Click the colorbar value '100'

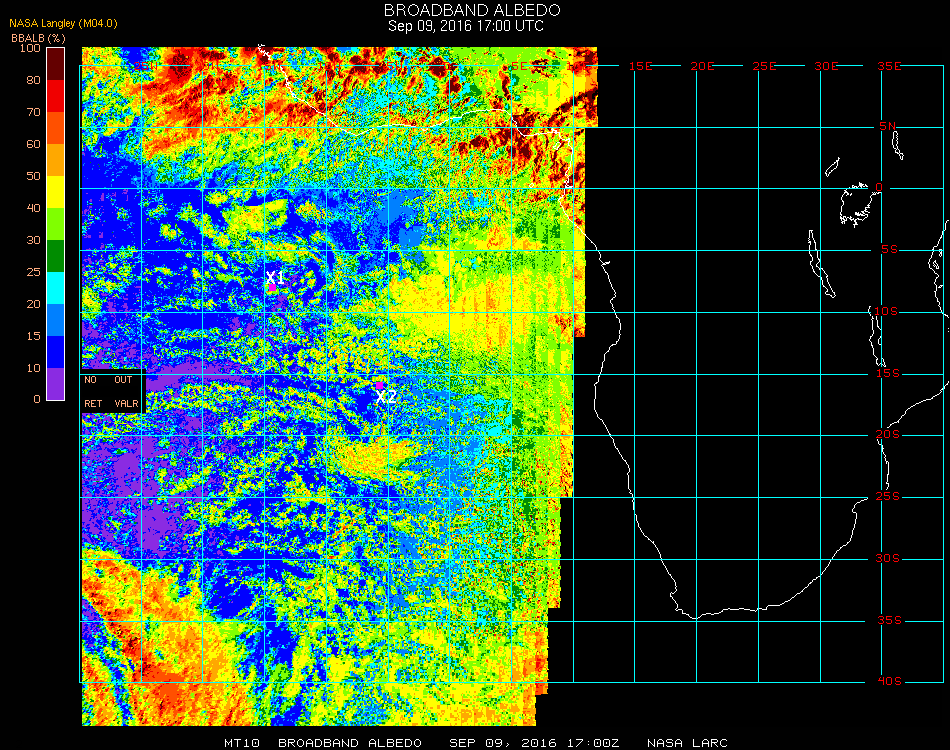(x=30, y=48)
